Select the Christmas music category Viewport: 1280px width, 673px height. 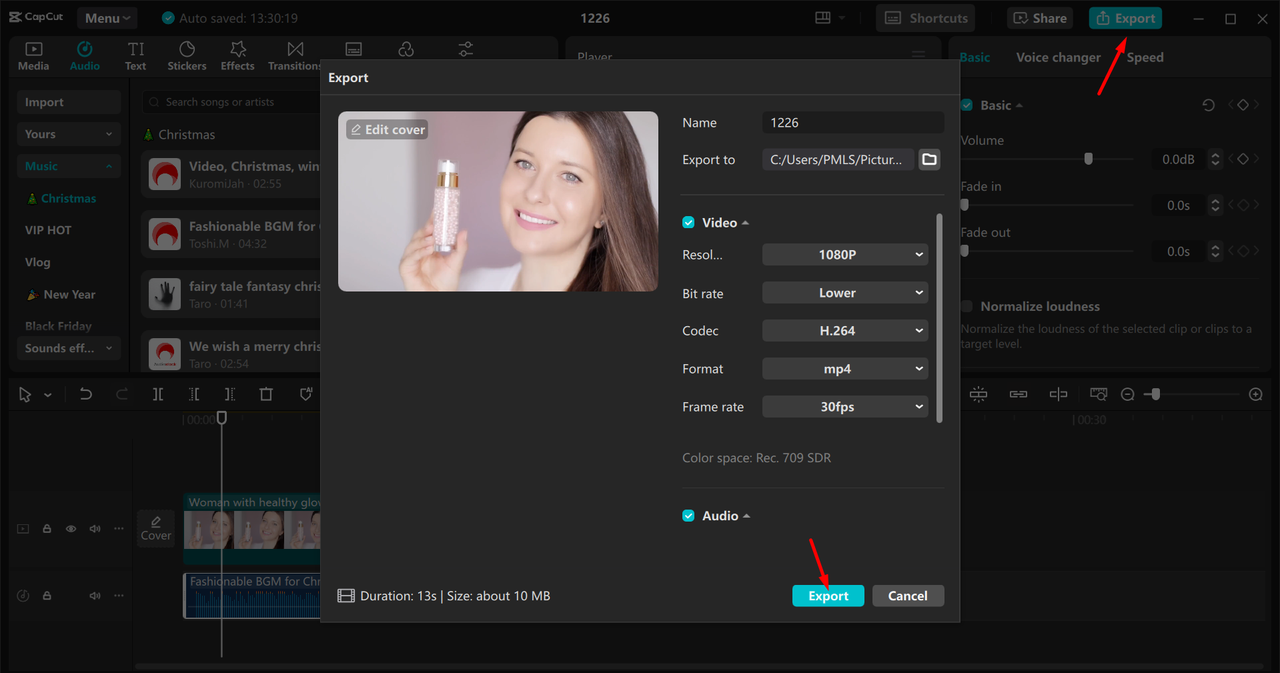point(62,198)
